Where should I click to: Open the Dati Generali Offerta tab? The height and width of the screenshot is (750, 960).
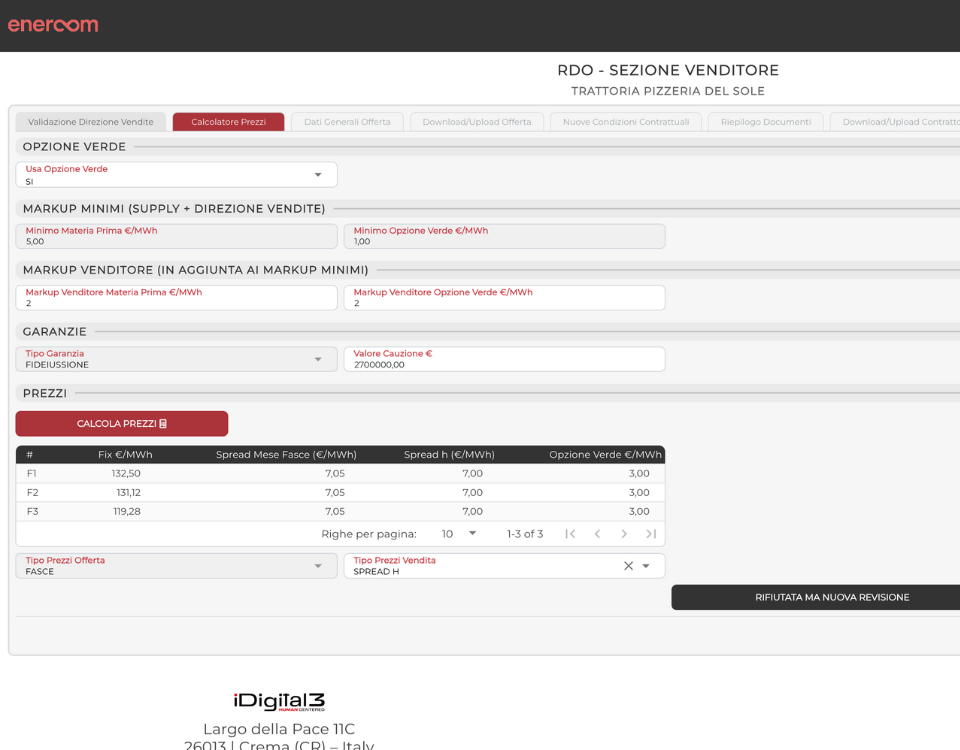coord(347,122)
